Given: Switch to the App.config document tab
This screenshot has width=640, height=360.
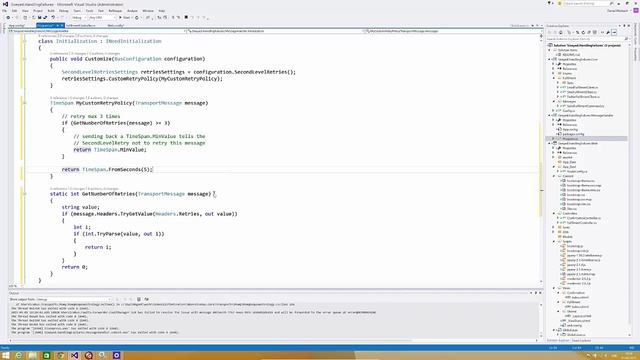Looking at the screenshot, I should (17, 25).
